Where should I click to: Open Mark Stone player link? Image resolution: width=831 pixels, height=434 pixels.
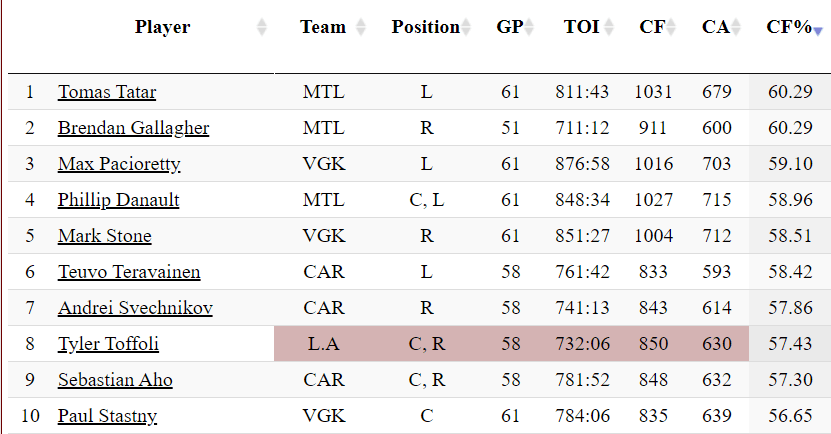(105, 236)
